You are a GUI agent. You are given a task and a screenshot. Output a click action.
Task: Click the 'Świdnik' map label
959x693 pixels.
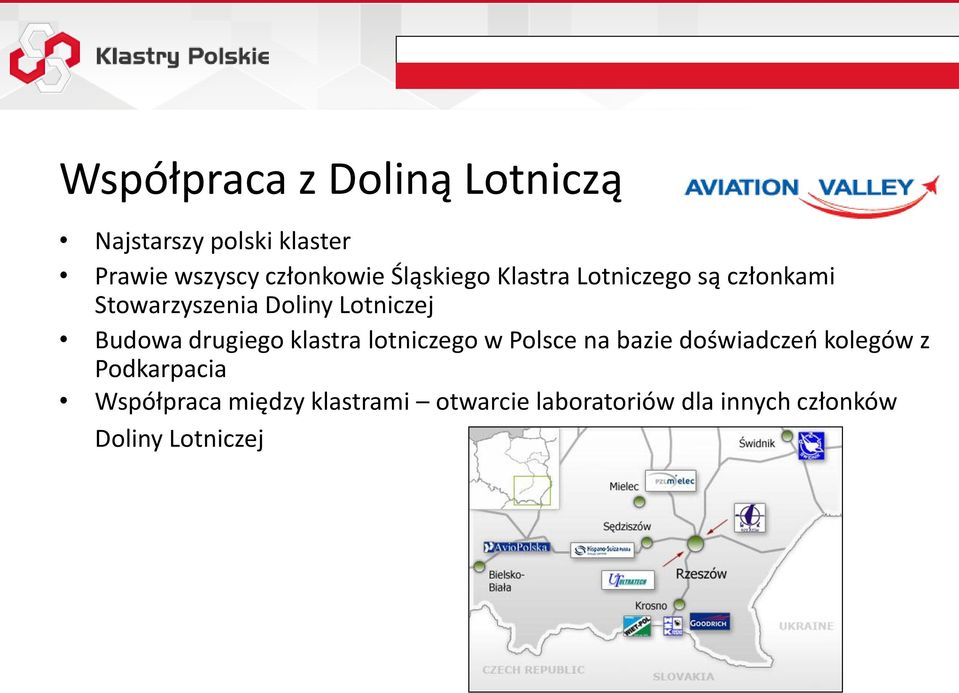(757, 443)
